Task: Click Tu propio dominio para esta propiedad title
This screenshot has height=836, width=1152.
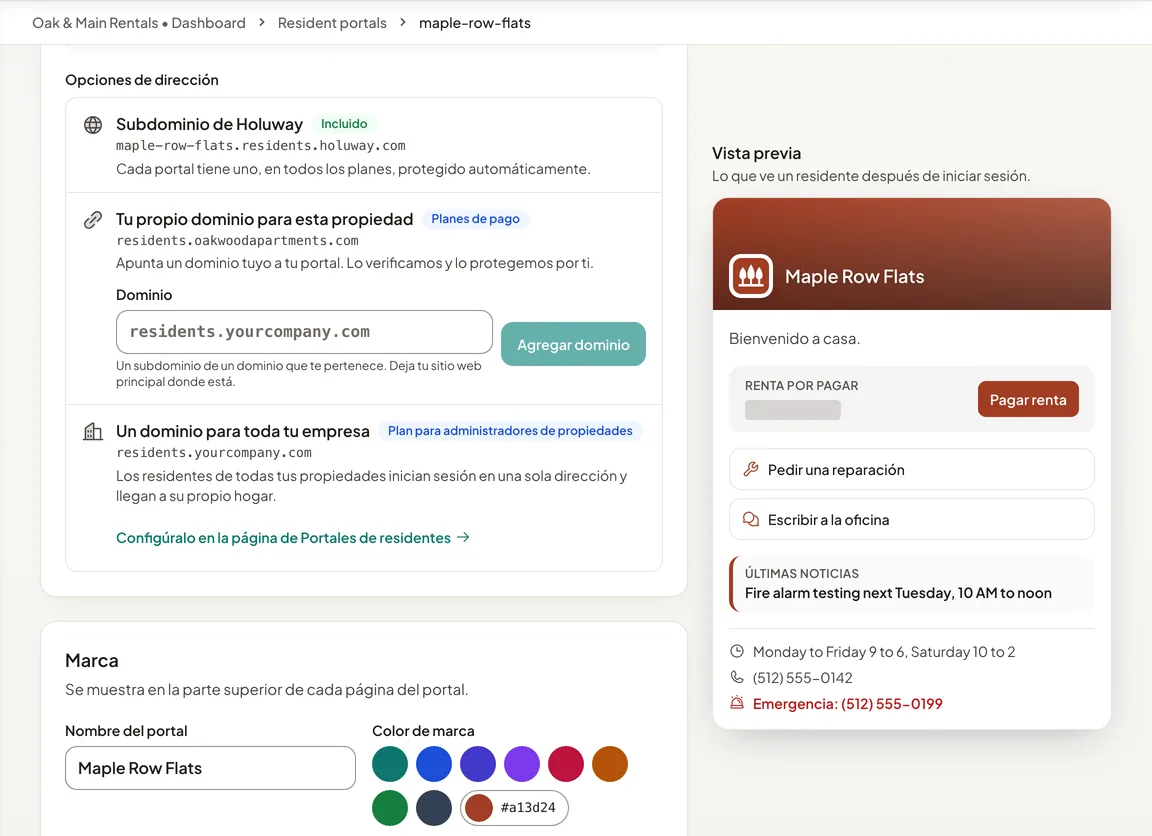Action: 264,220
